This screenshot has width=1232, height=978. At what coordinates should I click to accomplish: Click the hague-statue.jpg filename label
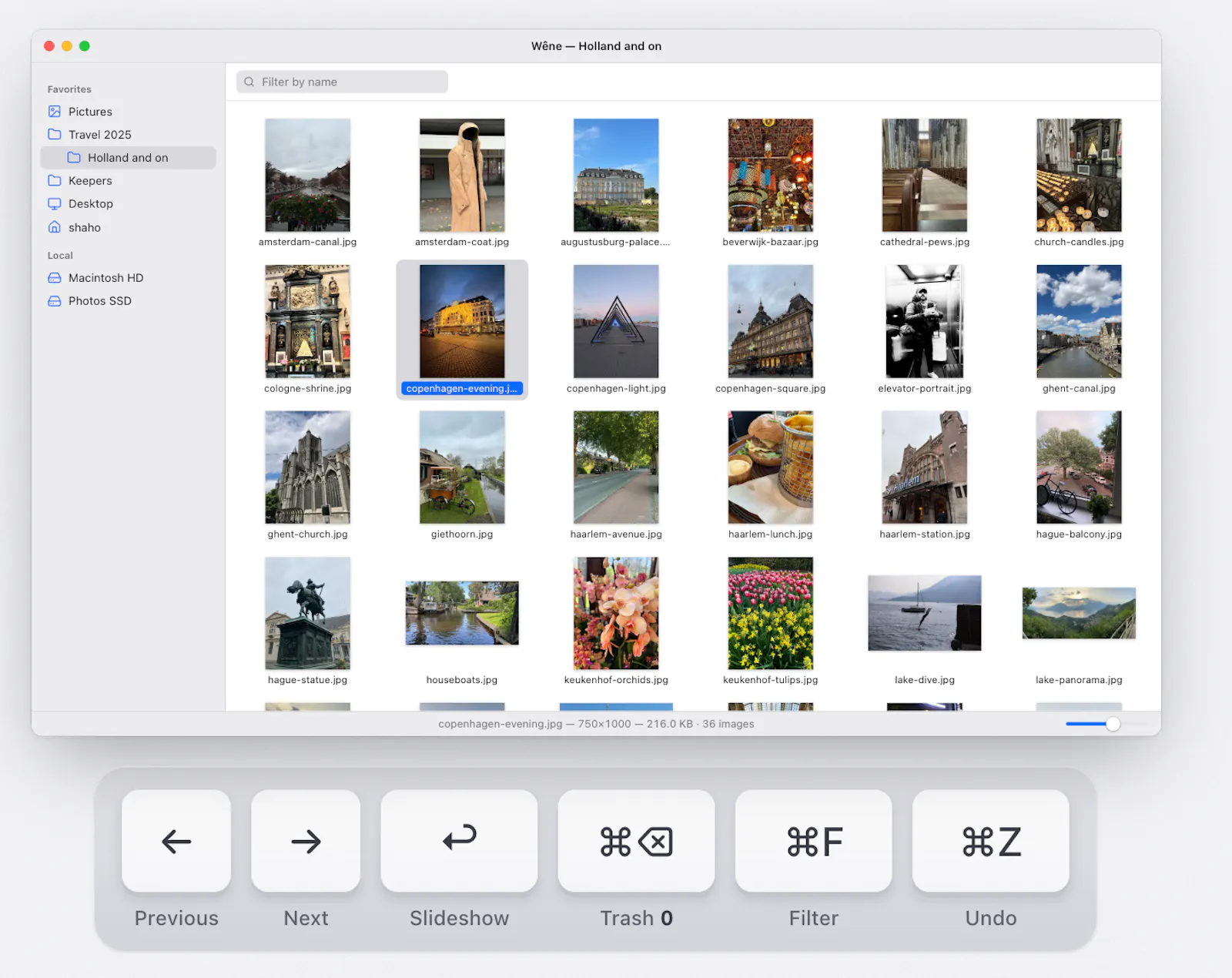point(307,680)
